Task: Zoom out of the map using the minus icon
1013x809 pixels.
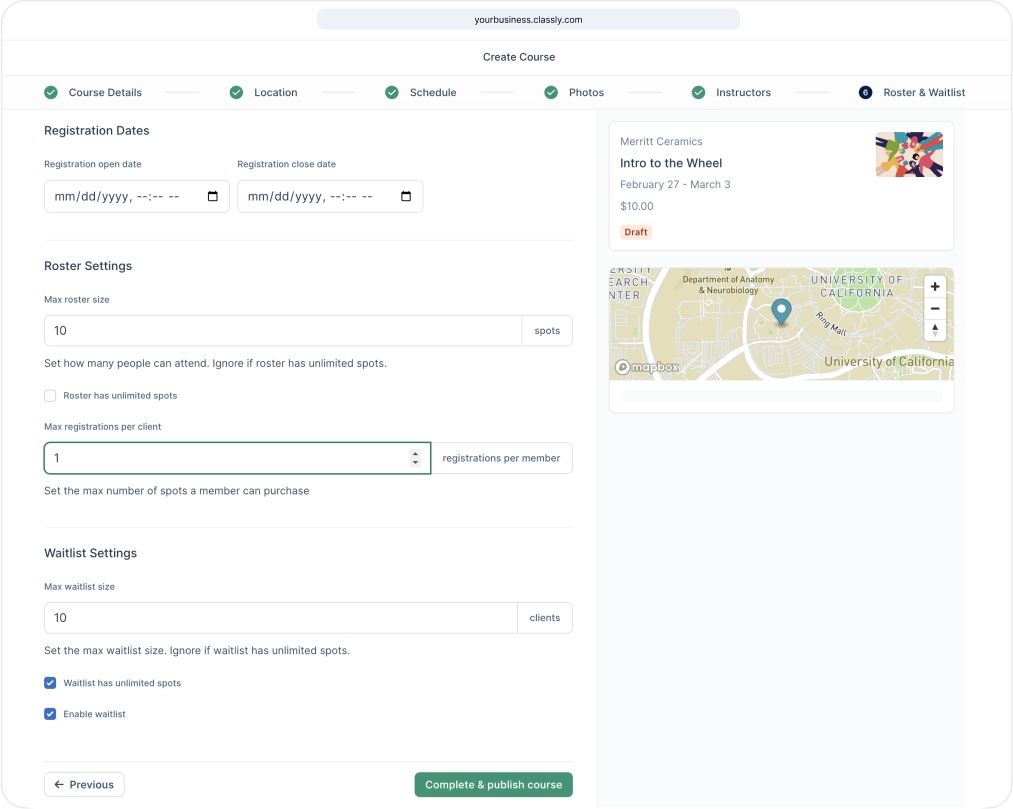Action: tap(934, 308)
